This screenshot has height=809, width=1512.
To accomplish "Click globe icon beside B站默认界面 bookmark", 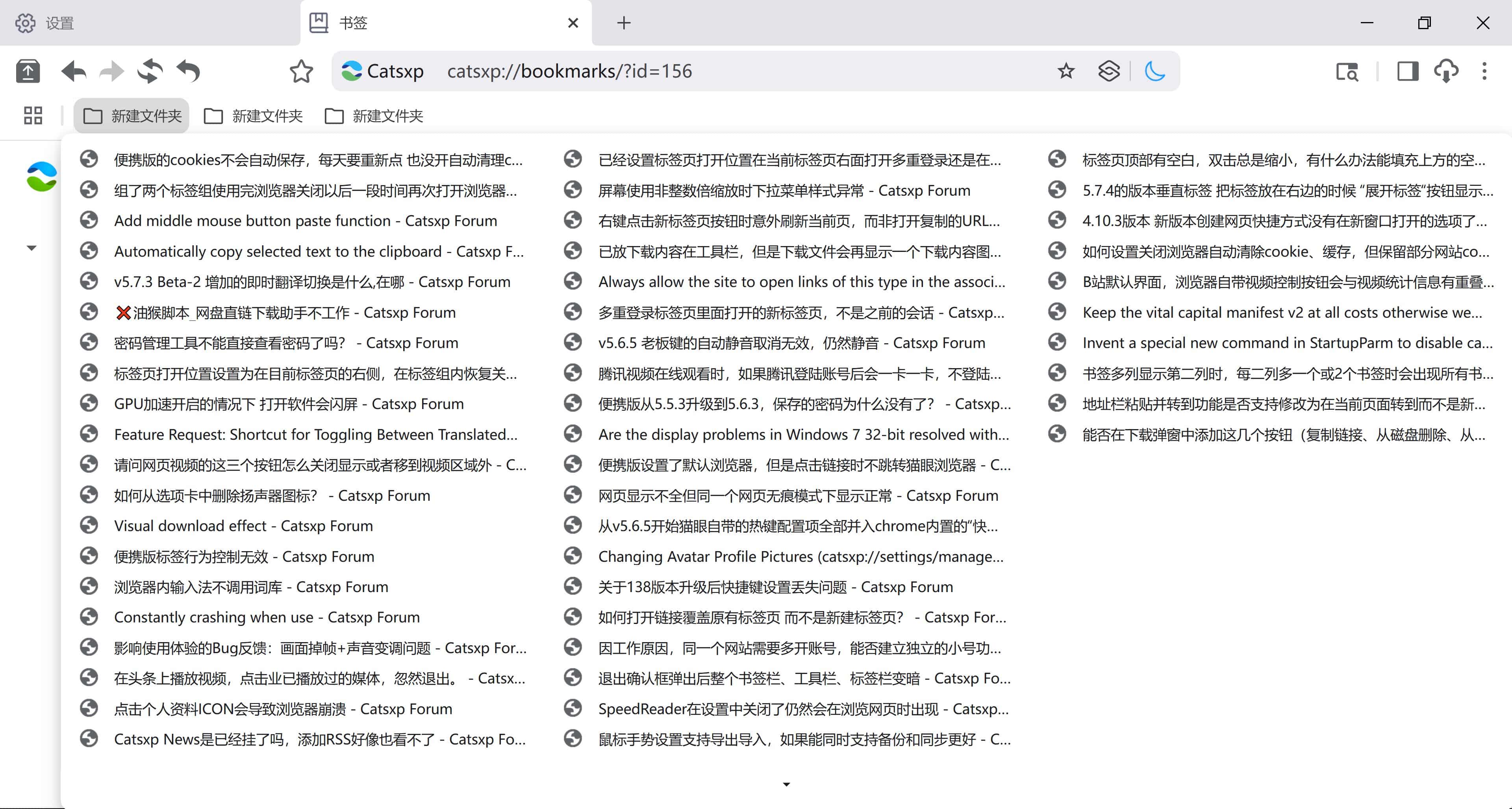I will click(1057, 281).
